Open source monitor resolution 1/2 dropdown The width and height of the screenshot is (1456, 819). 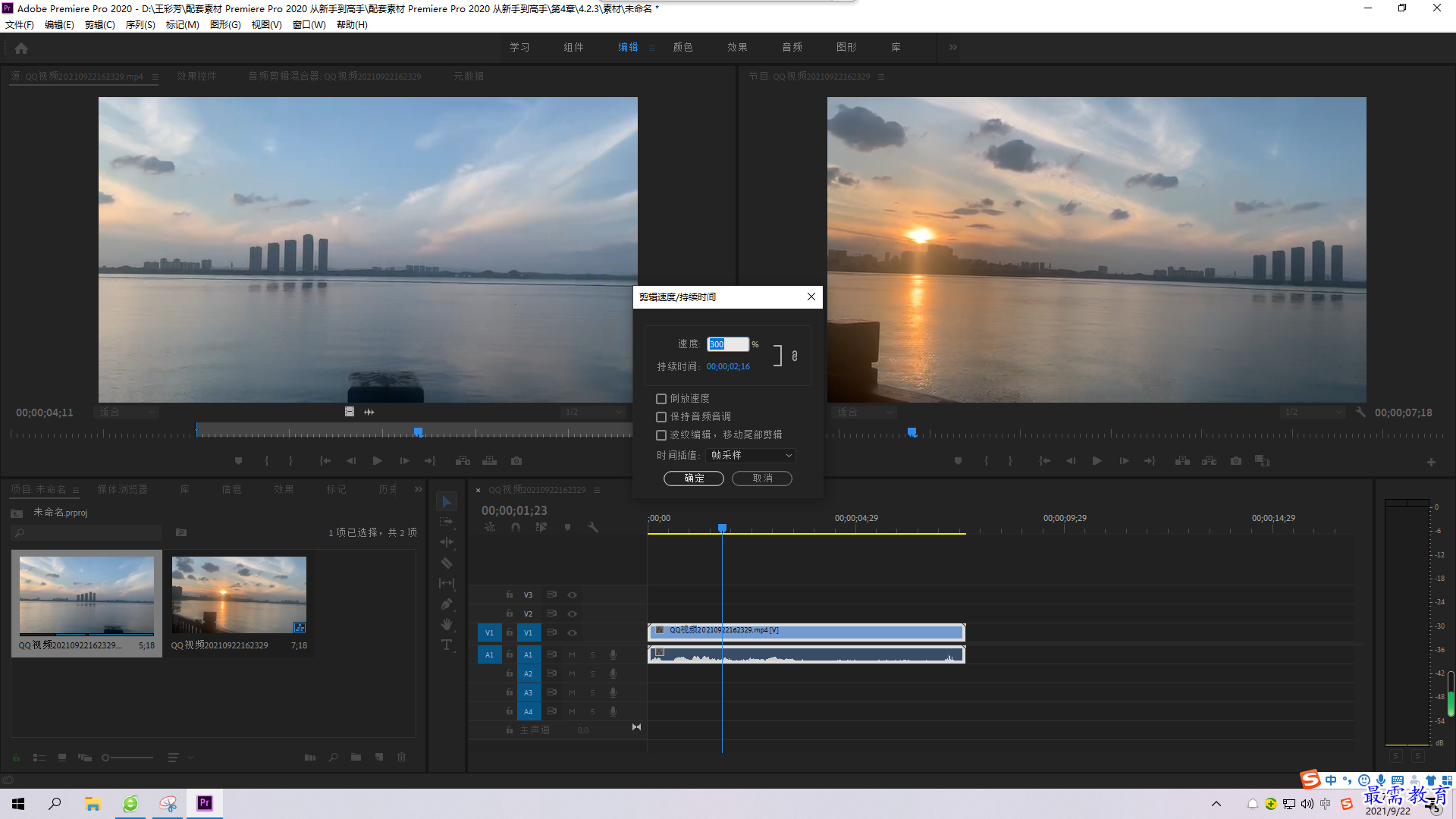593,413
